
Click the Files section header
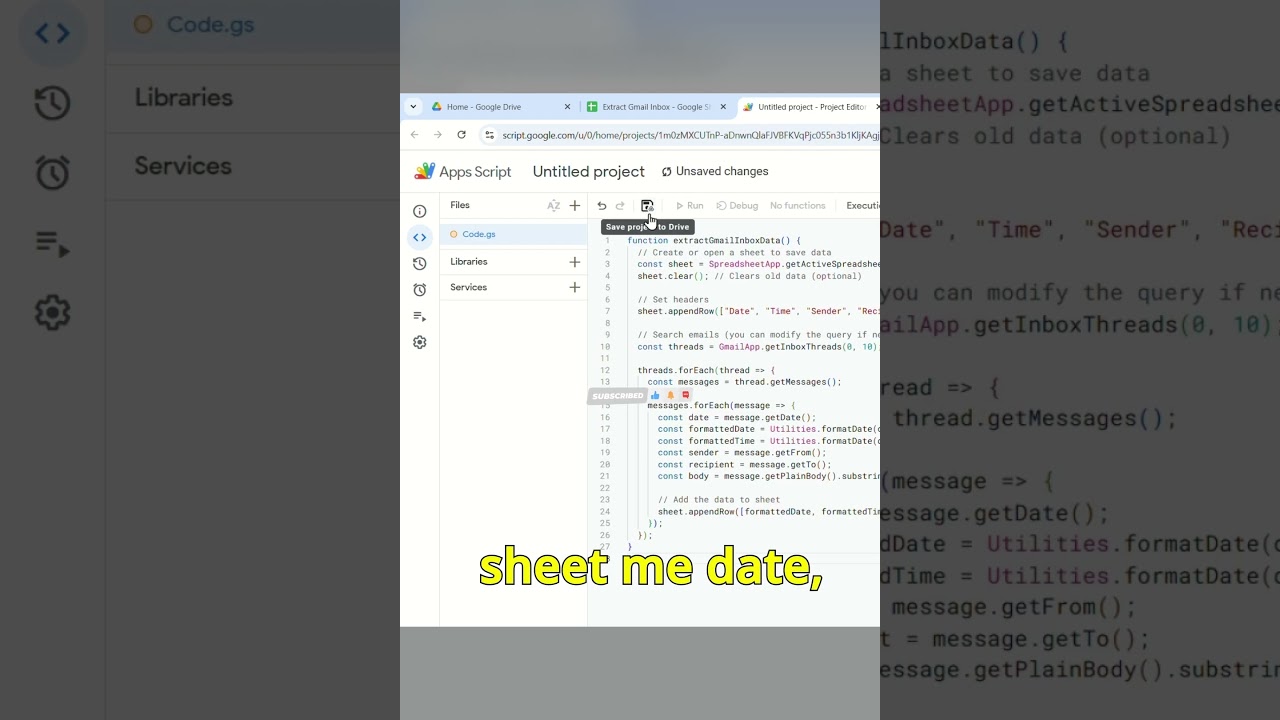(460, 205)
